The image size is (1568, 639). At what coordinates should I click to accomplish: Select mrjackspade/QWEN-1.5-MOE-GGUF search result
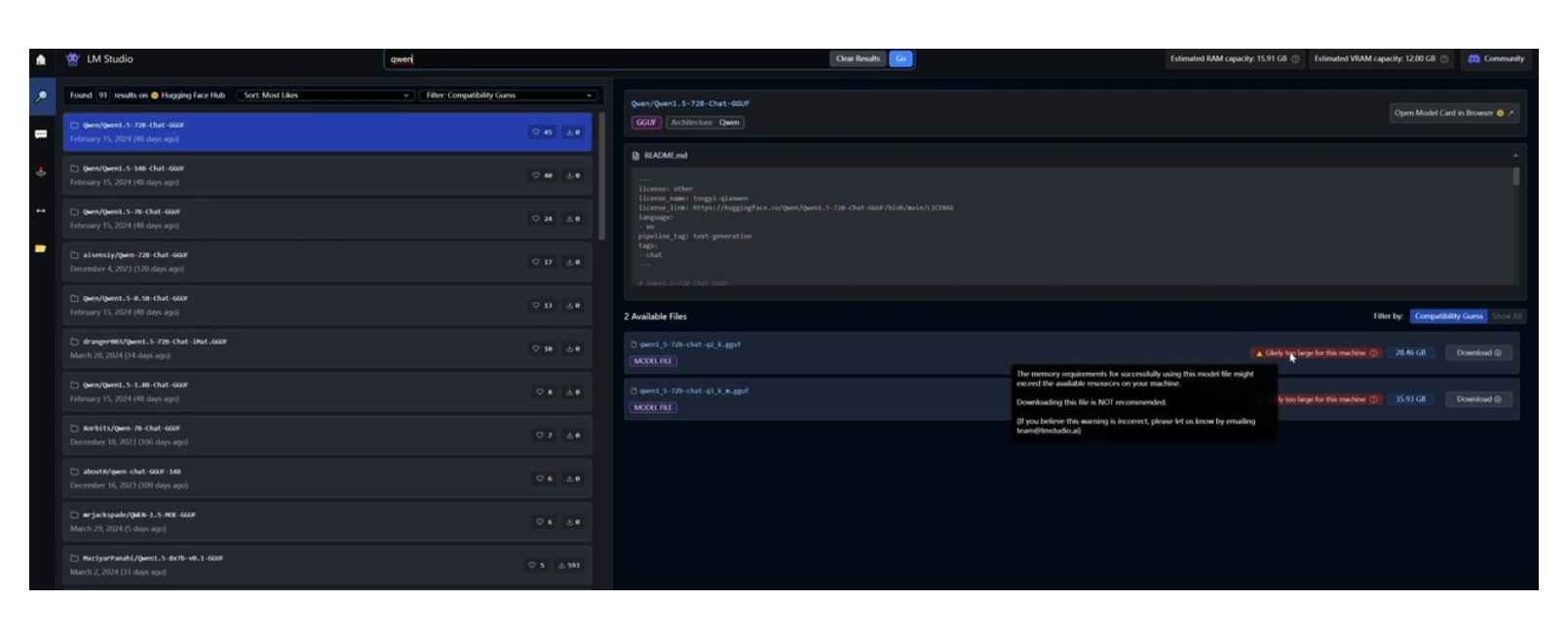326,522
